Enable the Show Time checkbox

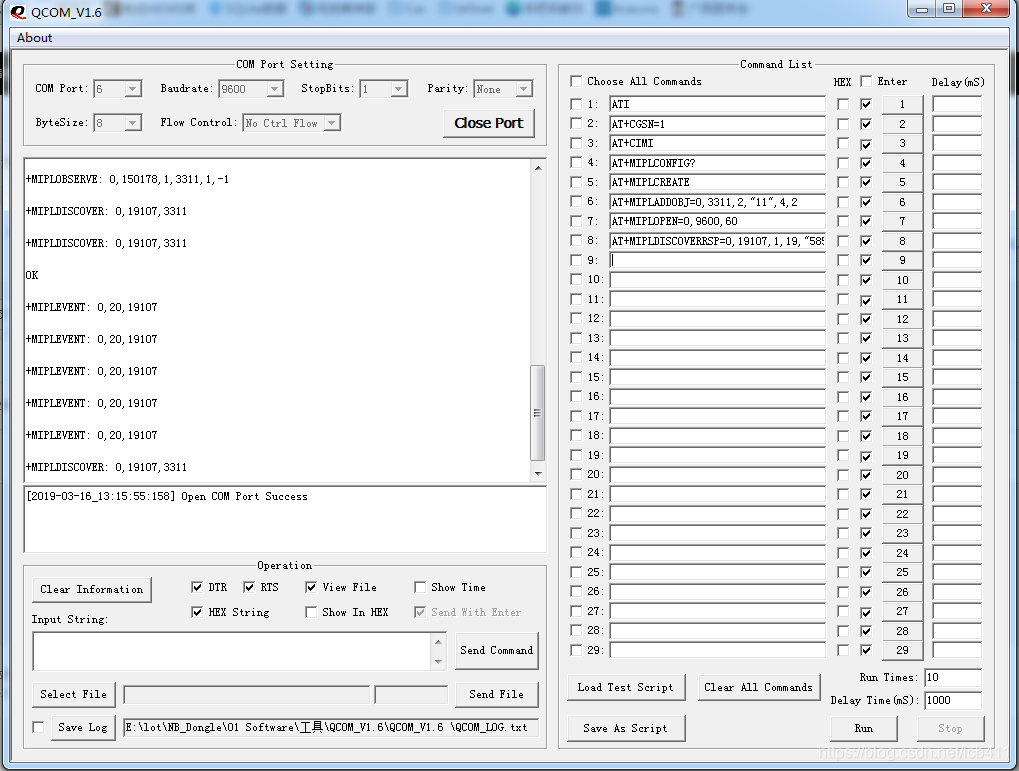point(420,587)
